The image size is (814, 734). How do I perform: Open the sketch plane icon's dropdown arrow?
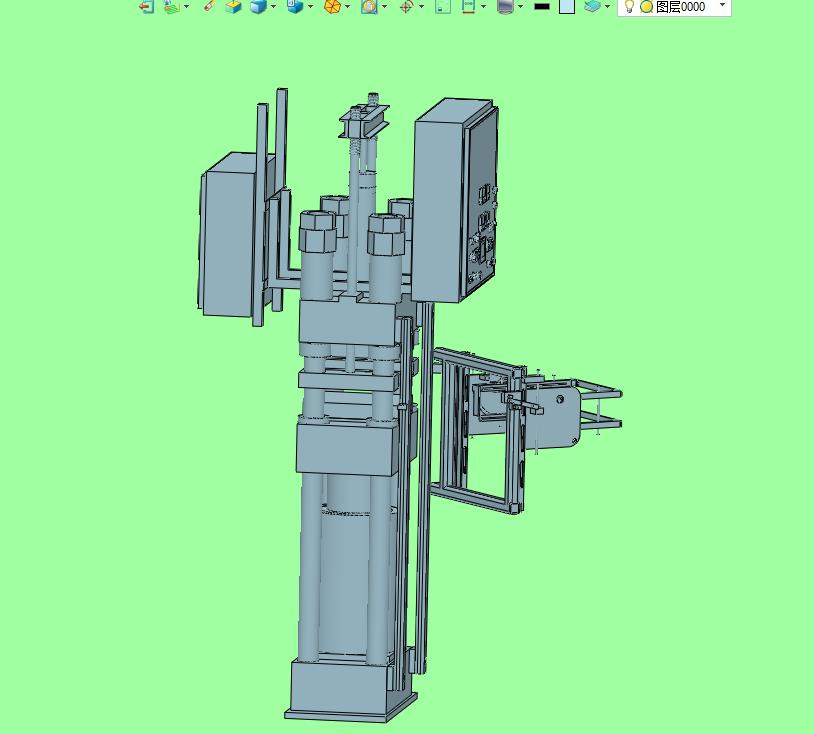pyautogui.click(x=187, y=7)
